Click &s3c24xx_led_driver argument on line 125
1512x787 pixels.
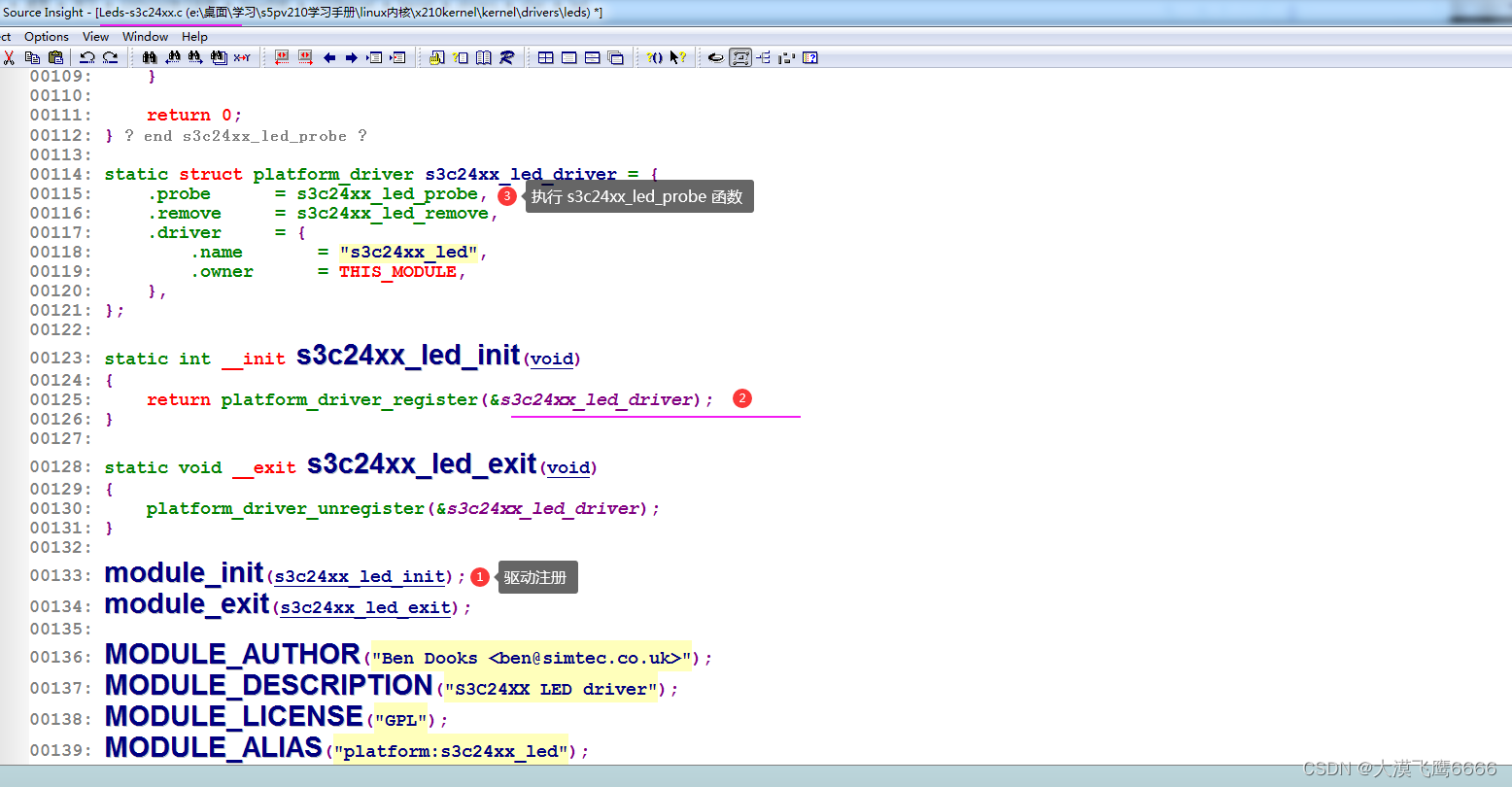[592, 399]
